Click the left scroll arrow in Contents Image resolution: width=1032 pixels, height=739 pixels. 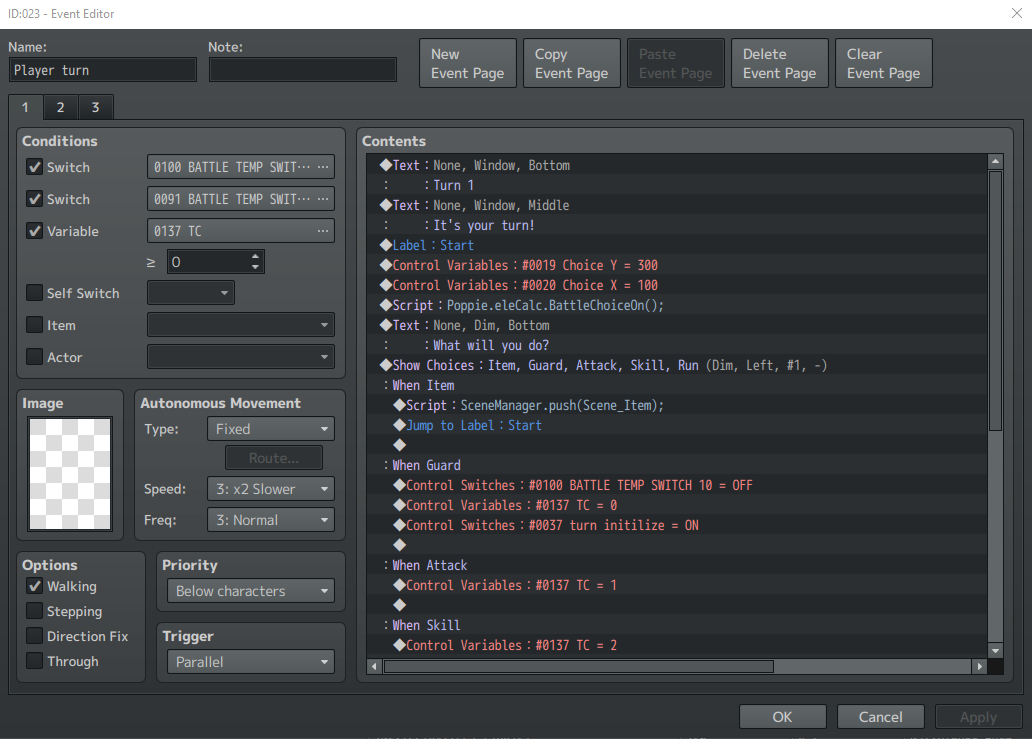tap(375, 666)
